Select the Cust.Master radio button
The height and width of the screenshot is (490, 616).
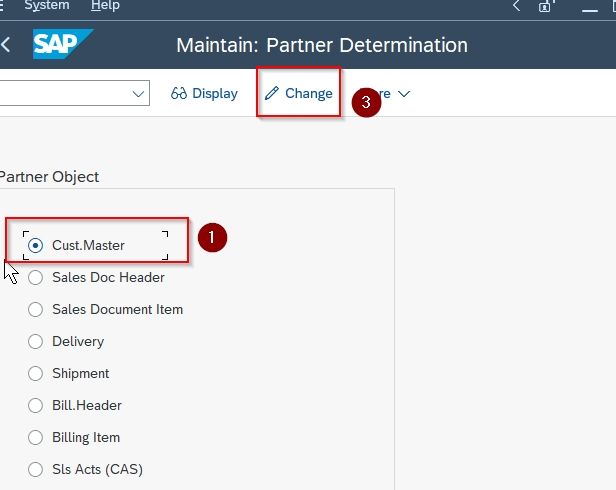pos(35,245)
